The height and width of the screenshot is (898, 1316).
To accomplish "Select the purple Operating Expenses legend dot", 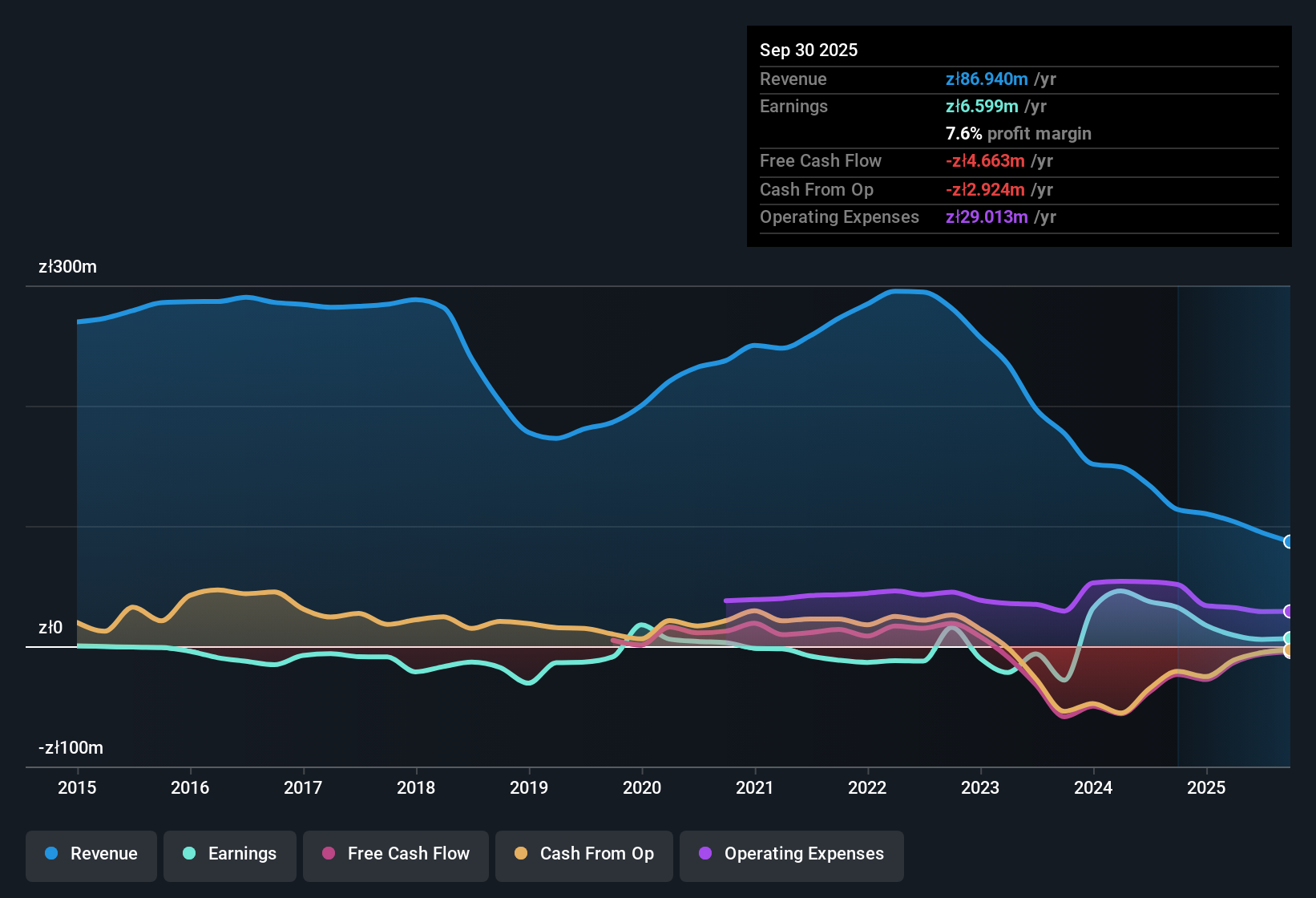I will click(x=704, y=854).
